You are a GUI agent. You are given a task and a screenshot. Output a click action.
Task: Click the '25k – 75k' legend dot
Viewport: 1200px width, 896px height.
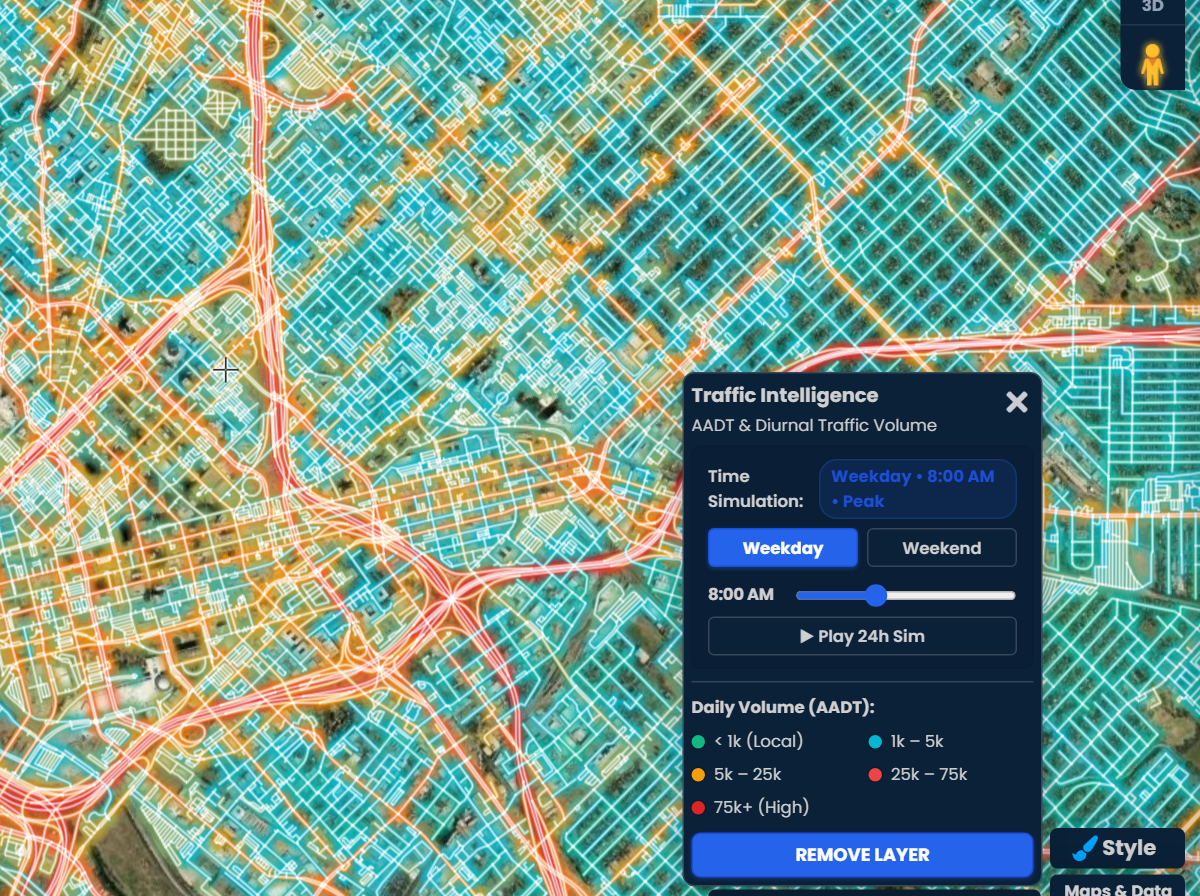875,775
